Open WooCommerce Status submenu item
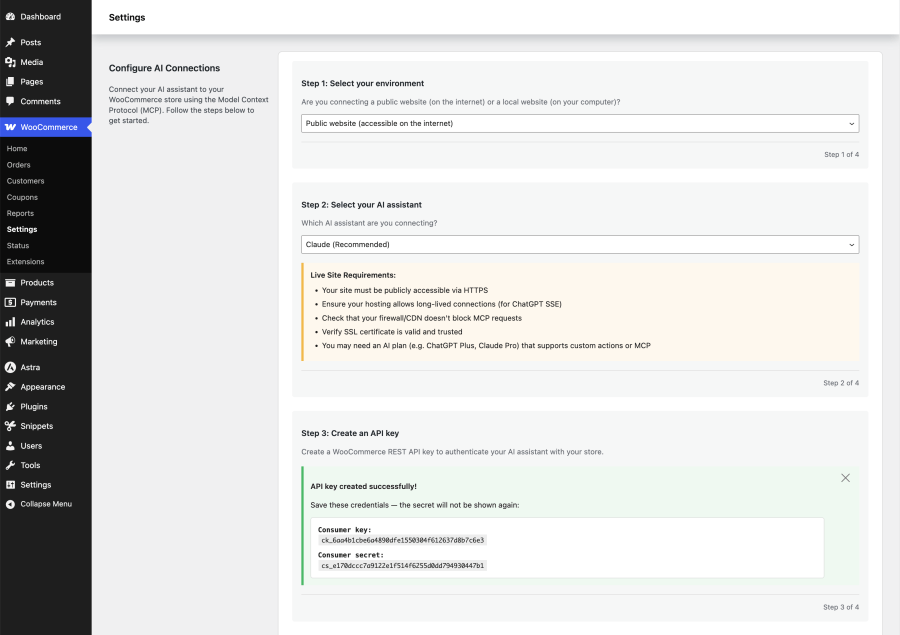 [18, 245]
